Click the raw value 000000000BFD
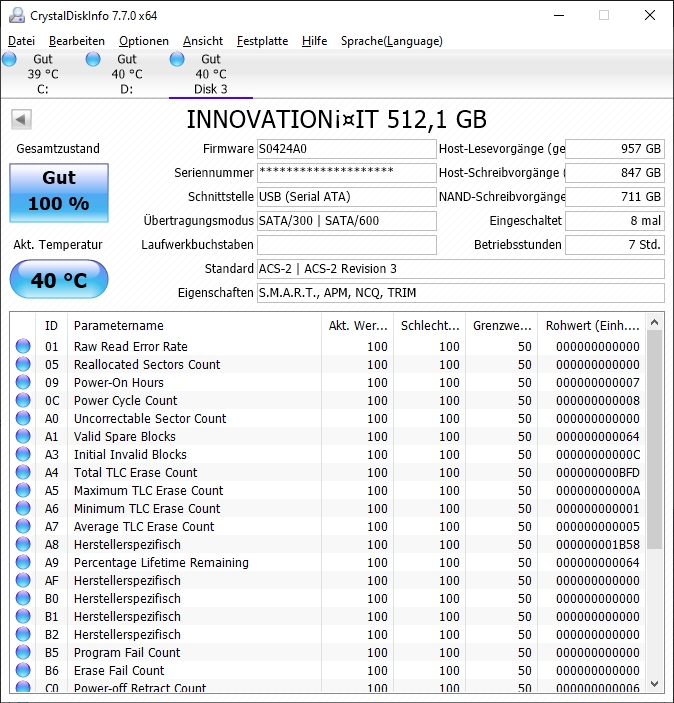Screen dimensions: 674x703 [598, 473]
